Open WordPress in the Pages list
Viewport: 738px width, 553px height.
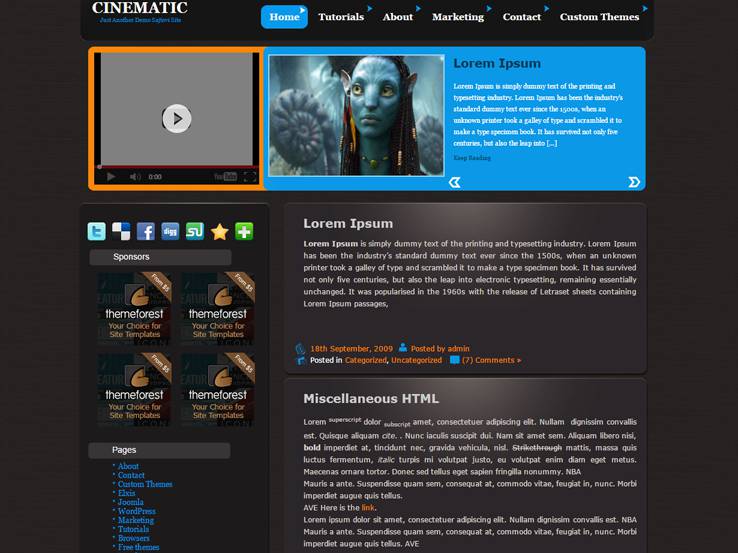(x=136, y=511)
